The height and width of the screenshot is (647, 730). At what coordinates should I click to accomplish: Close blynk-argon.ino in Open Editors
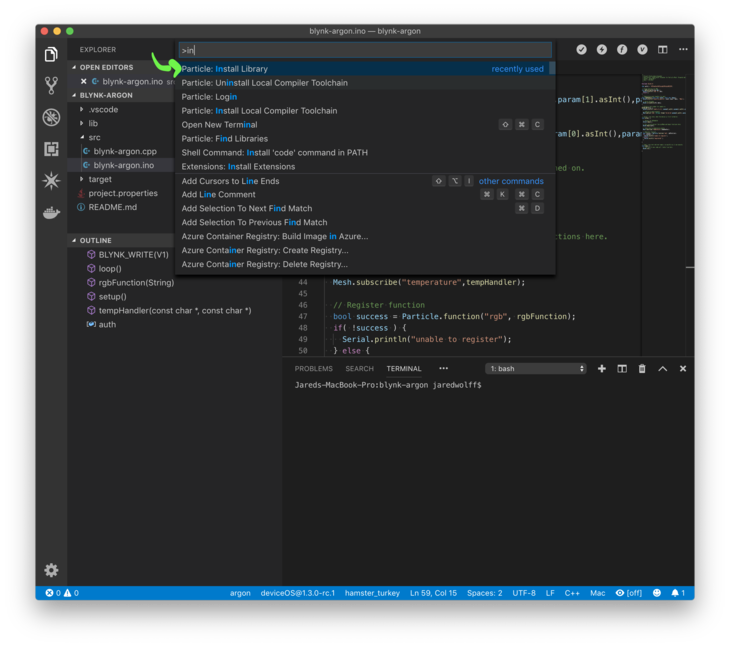[83, 81]
